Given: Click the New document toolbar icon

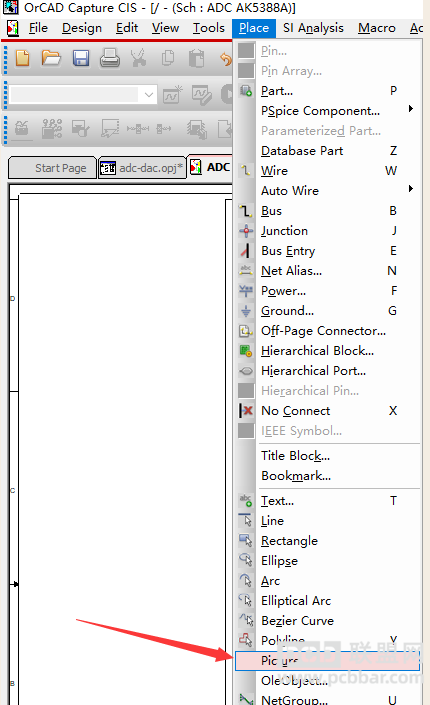Looking at the screenshot, I should pos(22,58).
